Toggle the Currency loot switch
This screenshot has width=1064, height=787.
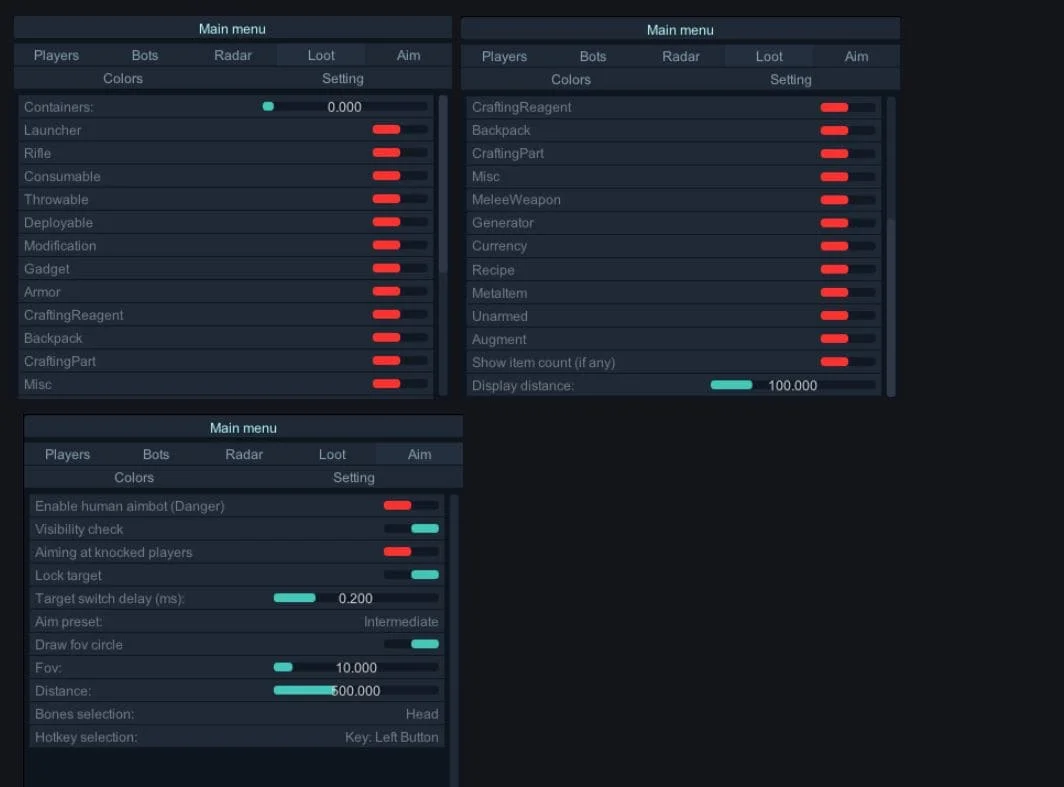point(847,246)
